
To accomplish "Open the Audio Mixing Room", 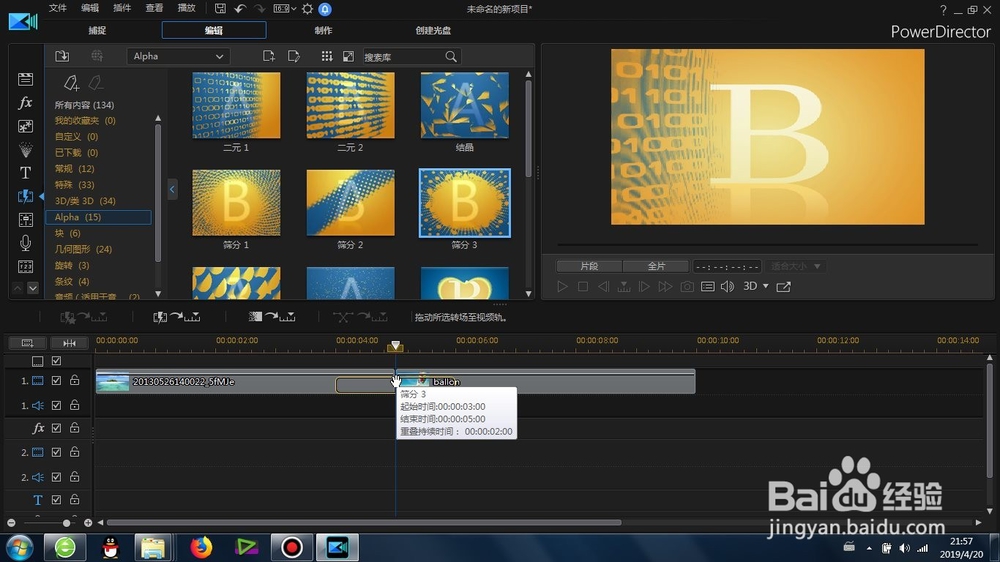I will click(x=26, y=220).
